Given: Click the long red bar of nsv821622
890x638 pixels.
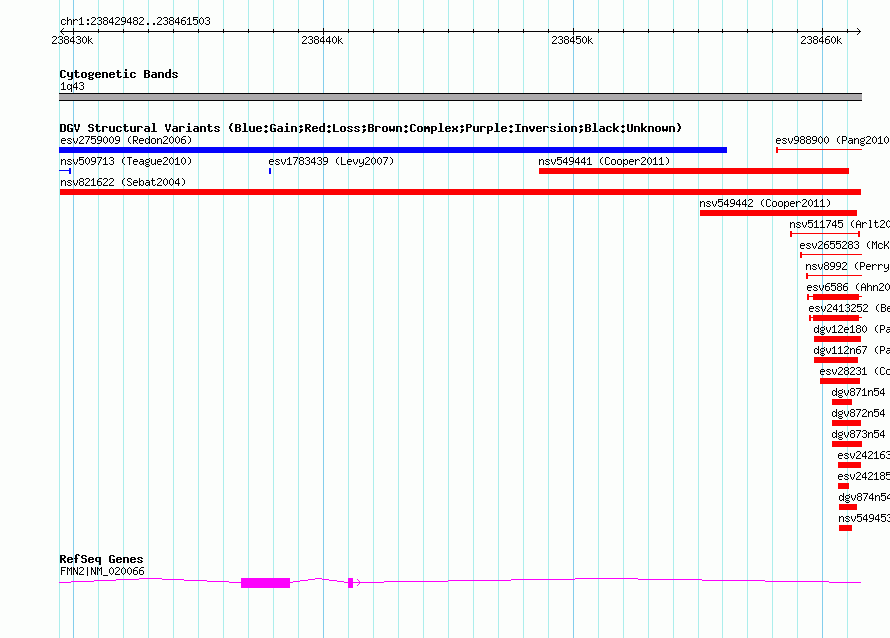Looking at the screenshot, I should click(x=460, y=192).
